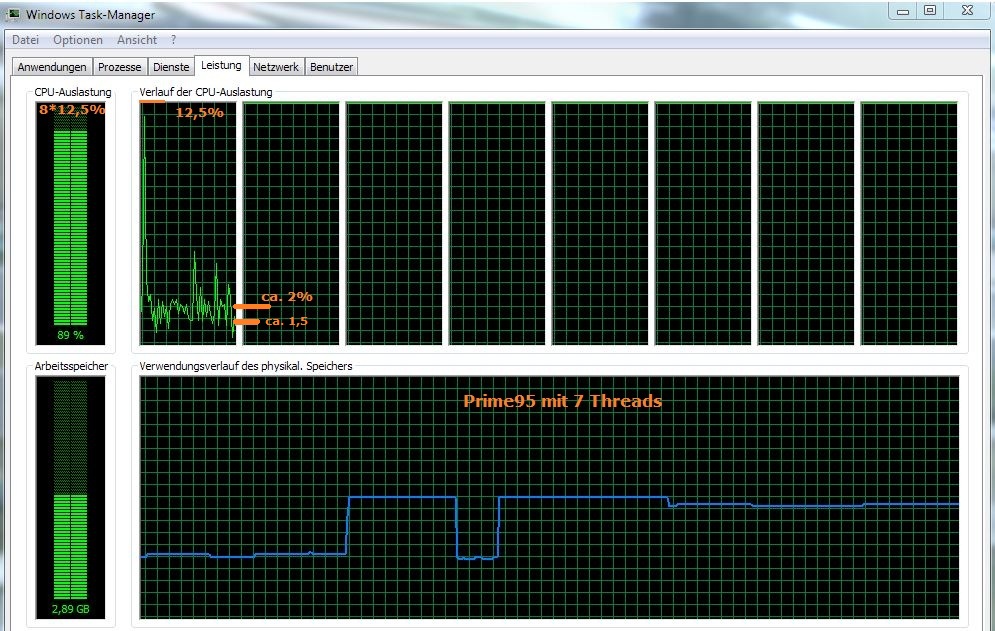Open the Dienste tab
The image size is (995, 631).
(171, 66)
